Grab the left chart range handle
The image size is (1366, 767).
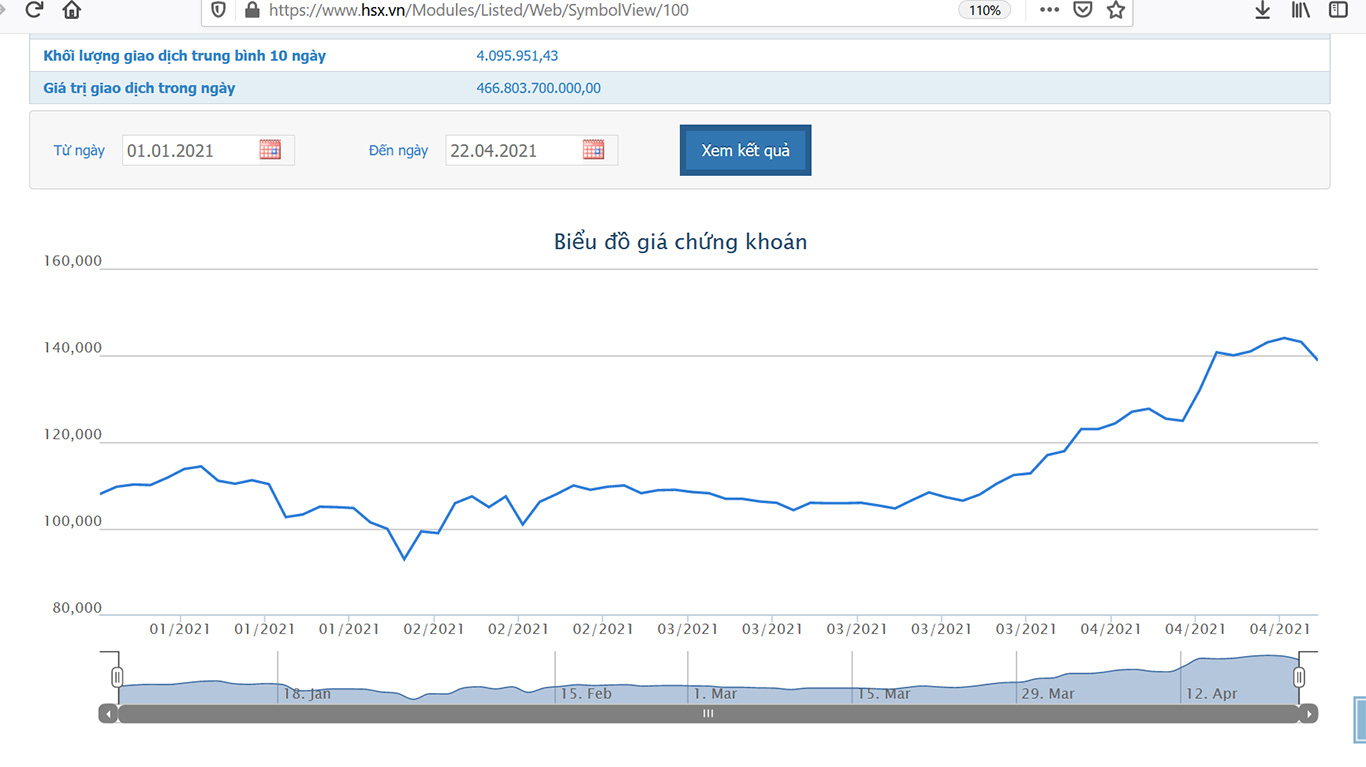117,677
